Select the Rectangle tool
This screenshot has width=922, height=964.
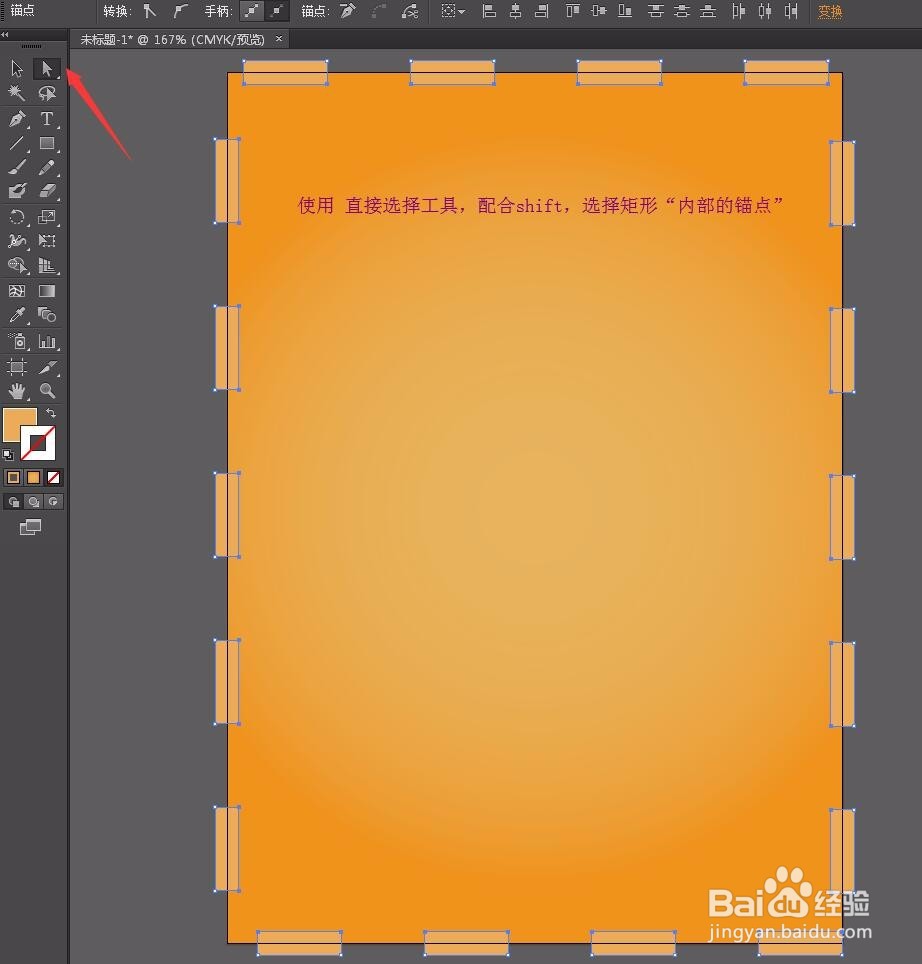tap(47, 143)
